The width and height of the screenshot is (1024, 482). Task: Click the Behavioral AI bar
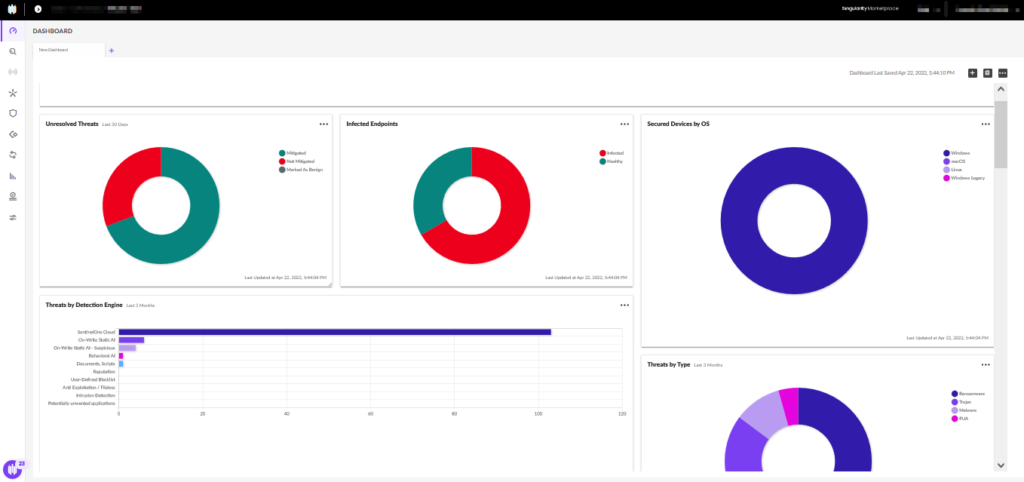click(x=121, y=356)
